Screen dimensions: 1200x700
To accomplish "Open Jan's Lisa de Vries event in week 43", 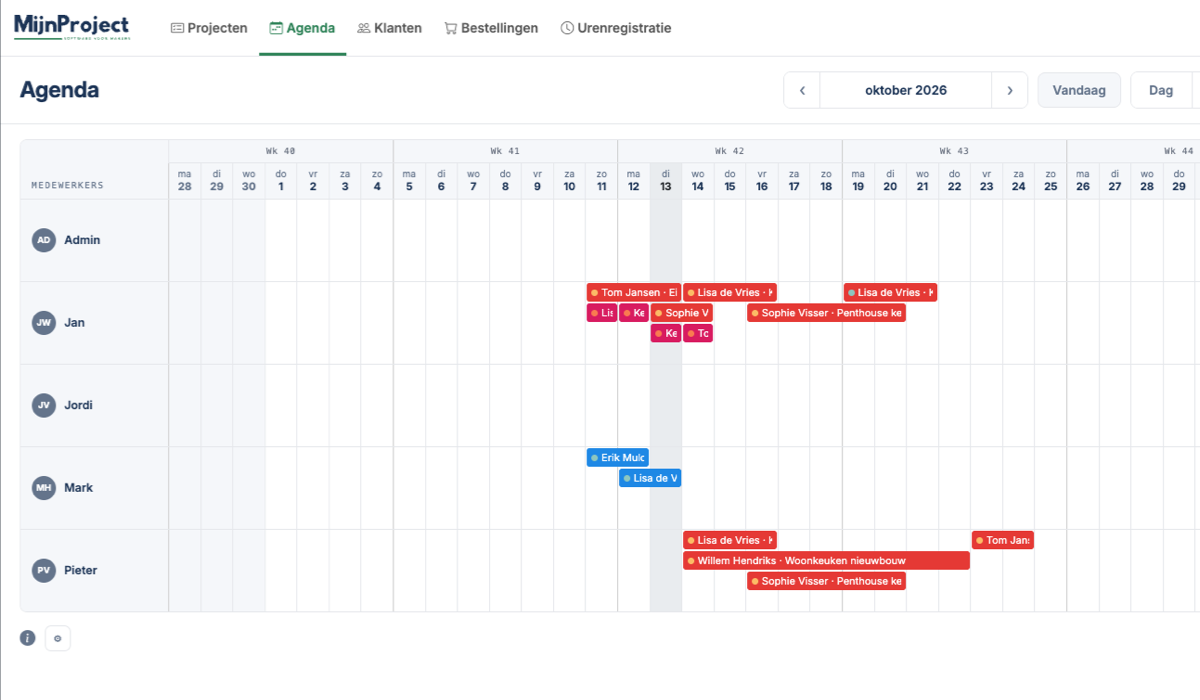I will coord(890,293).
